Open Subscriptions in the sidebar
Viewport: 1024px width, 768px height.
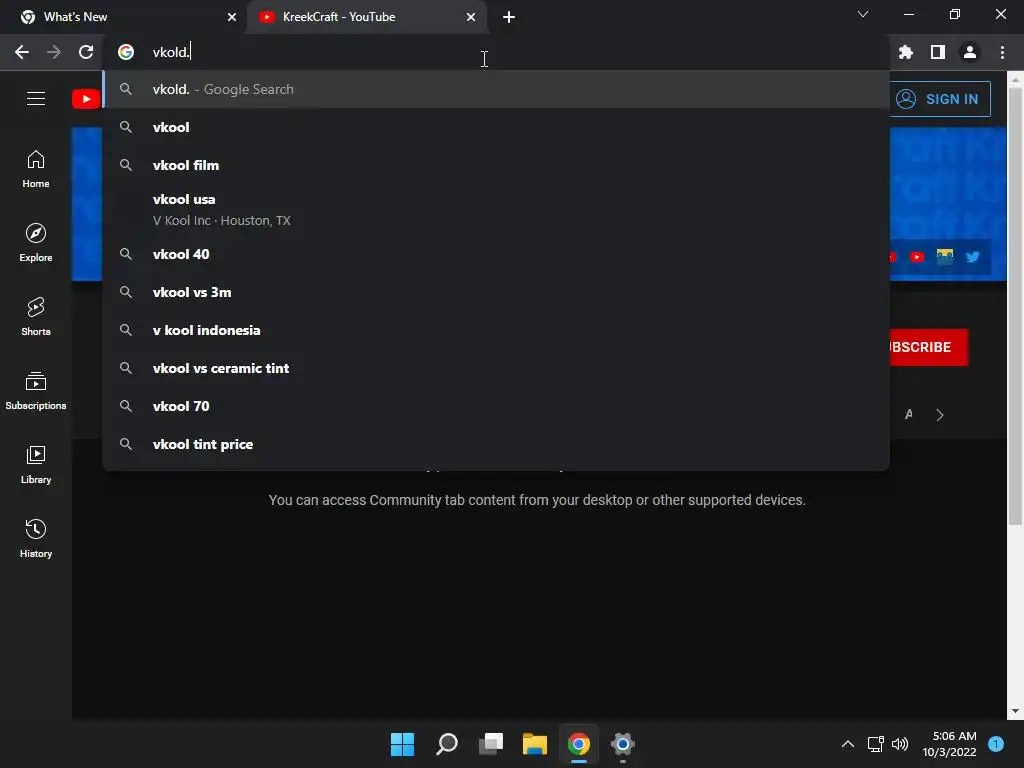click(x=36, y=391)
